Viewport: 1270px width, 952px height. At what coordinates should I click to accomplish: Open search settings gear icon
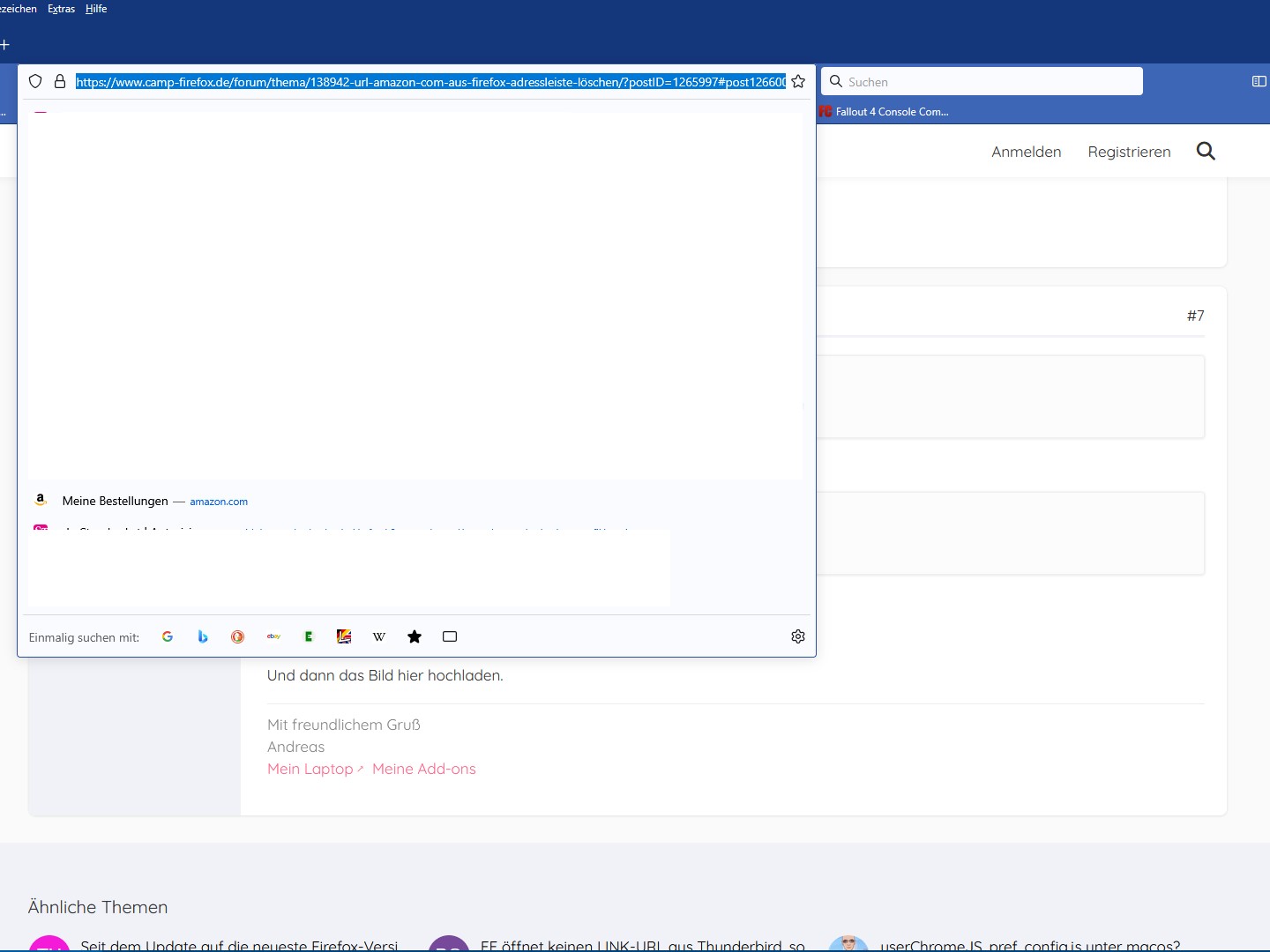point(798,636)
